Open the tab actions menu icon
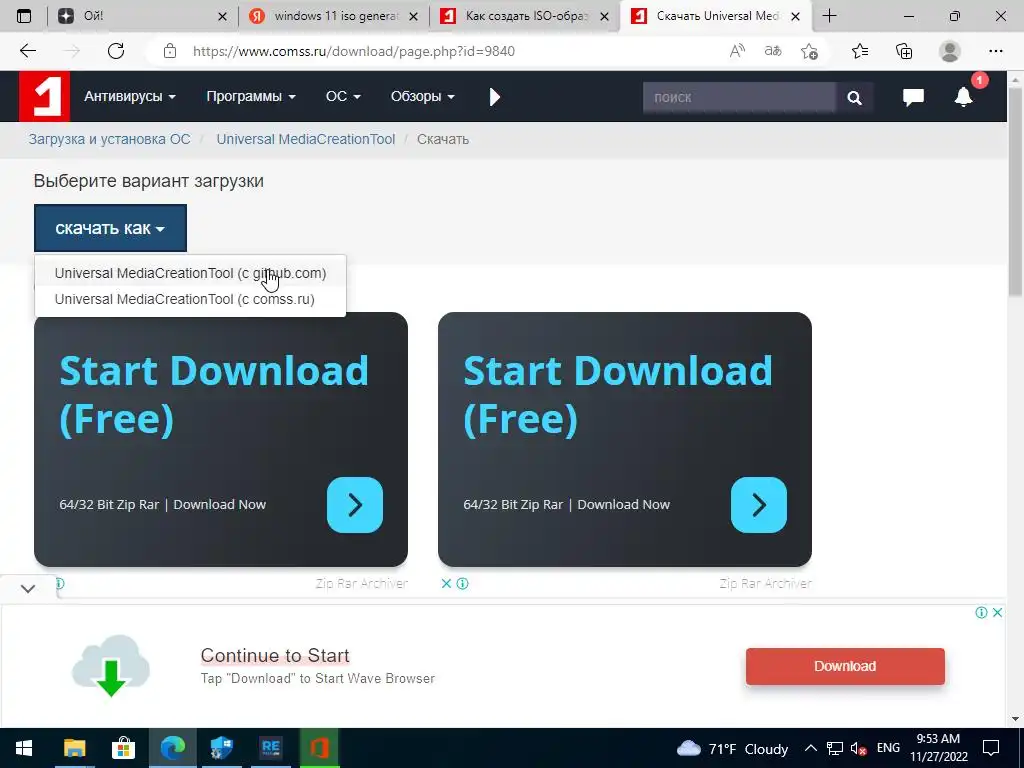This screenshot has width=1024, height=768. click(x=24, y=16)
